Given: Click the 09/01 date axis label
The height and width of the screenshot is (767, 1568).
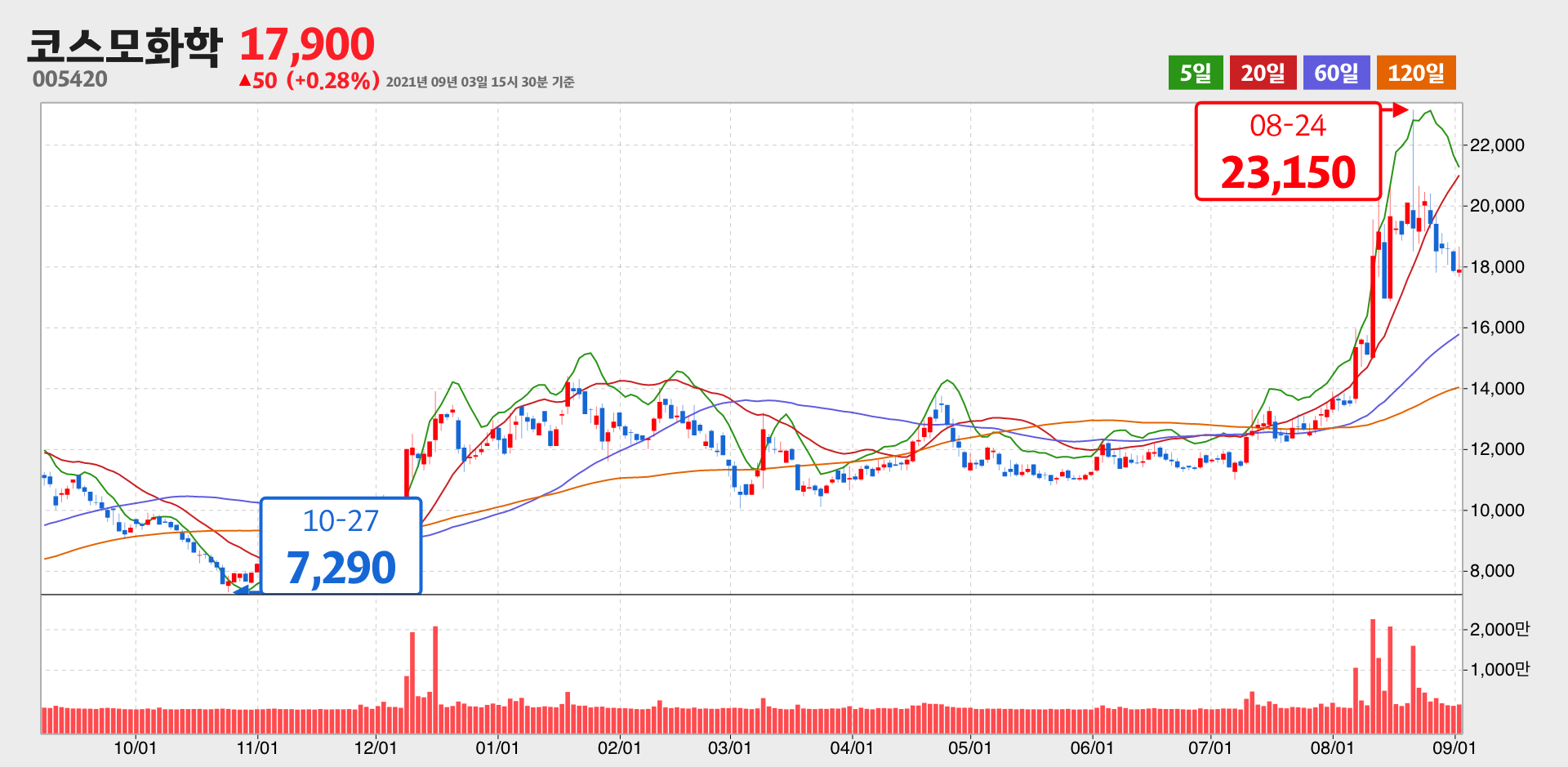Looking at the screenshot, I should coord(1454,748).
